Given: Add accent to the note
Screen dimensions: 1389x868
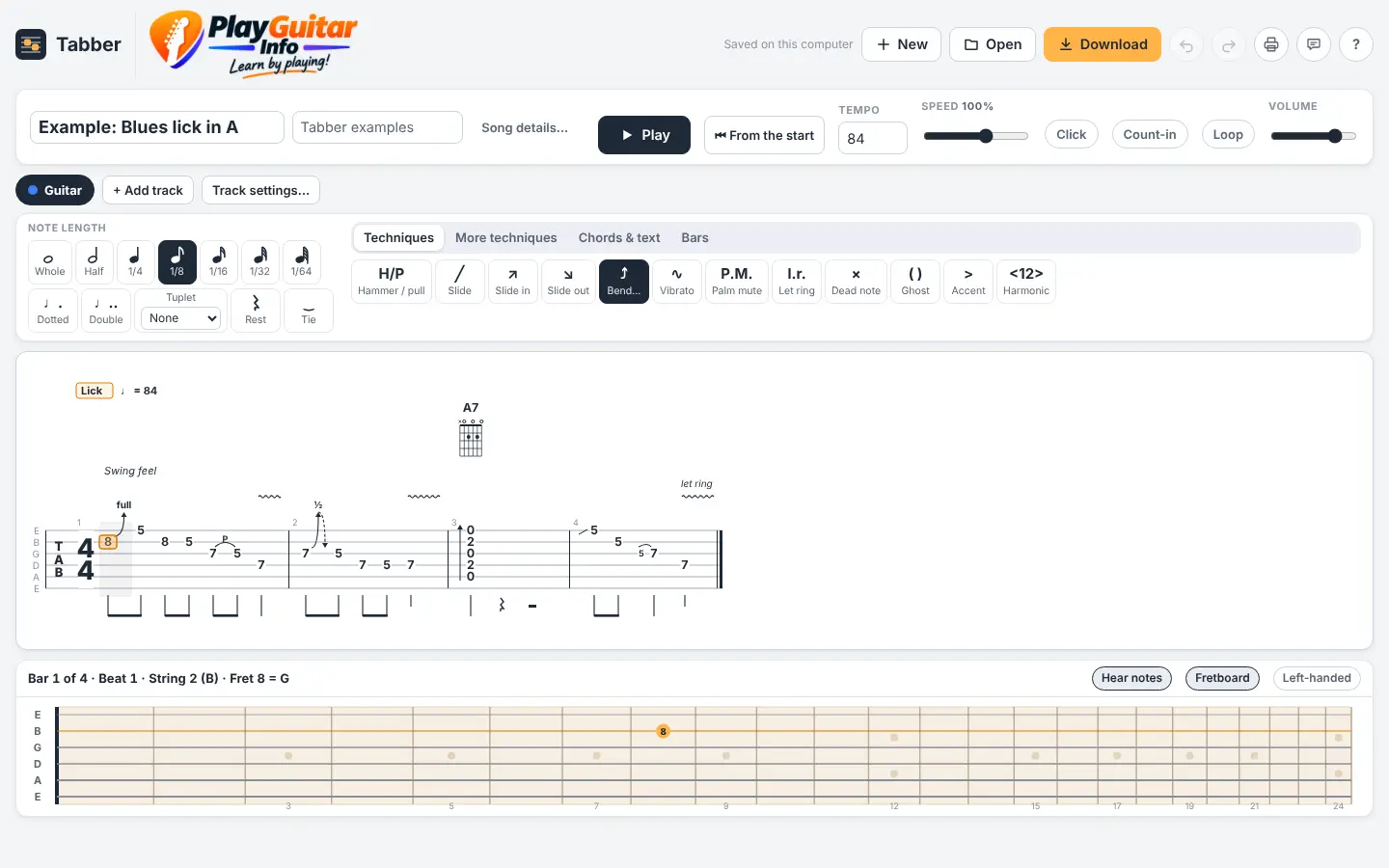Looking at the screenshot, I should (x=968, y=281).
